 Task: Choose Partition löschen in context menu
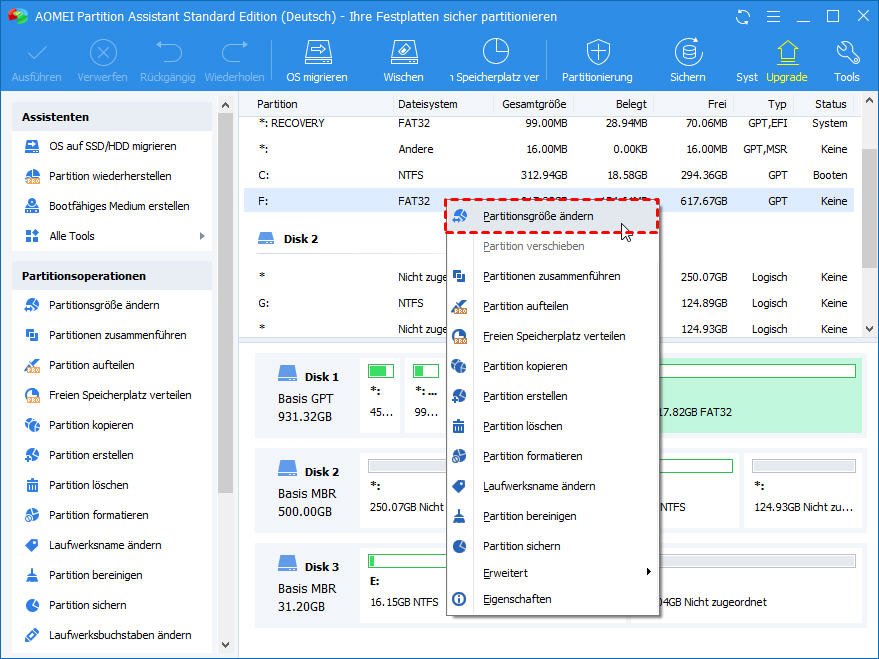pos(552,426)
